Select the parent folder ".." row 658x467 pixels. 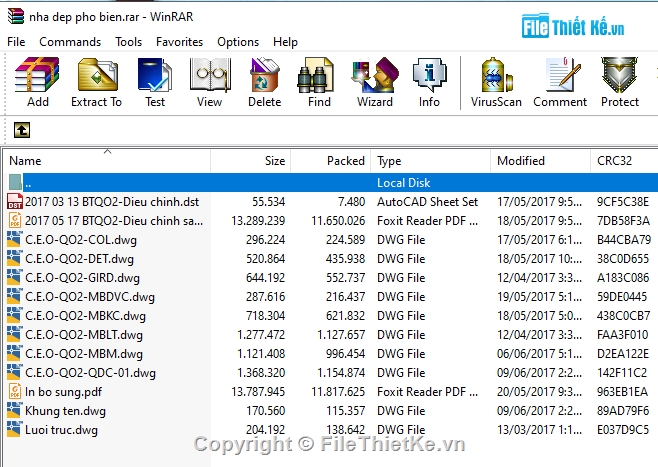click(x=332, y=183)
